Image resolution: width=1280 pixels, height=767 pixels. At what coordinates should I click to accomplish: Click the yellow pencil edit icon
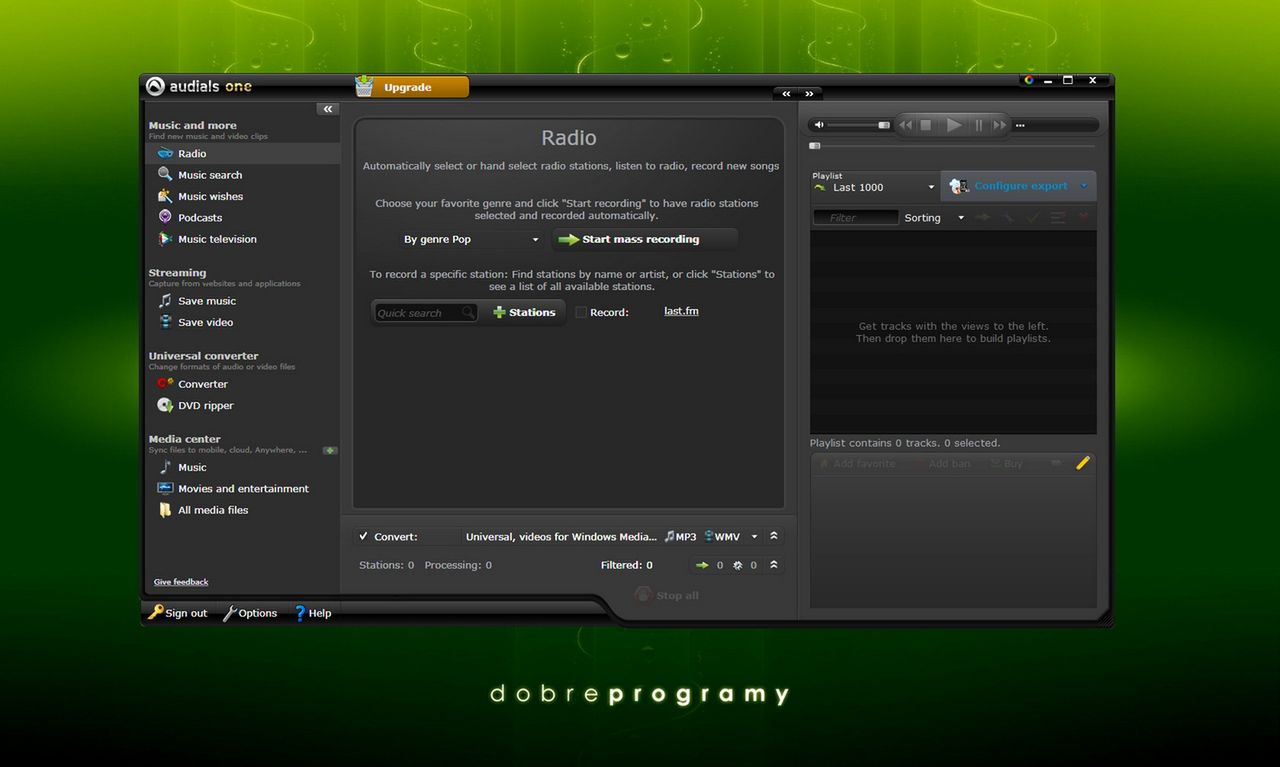pyautogui.click(x=1082, y=463)
